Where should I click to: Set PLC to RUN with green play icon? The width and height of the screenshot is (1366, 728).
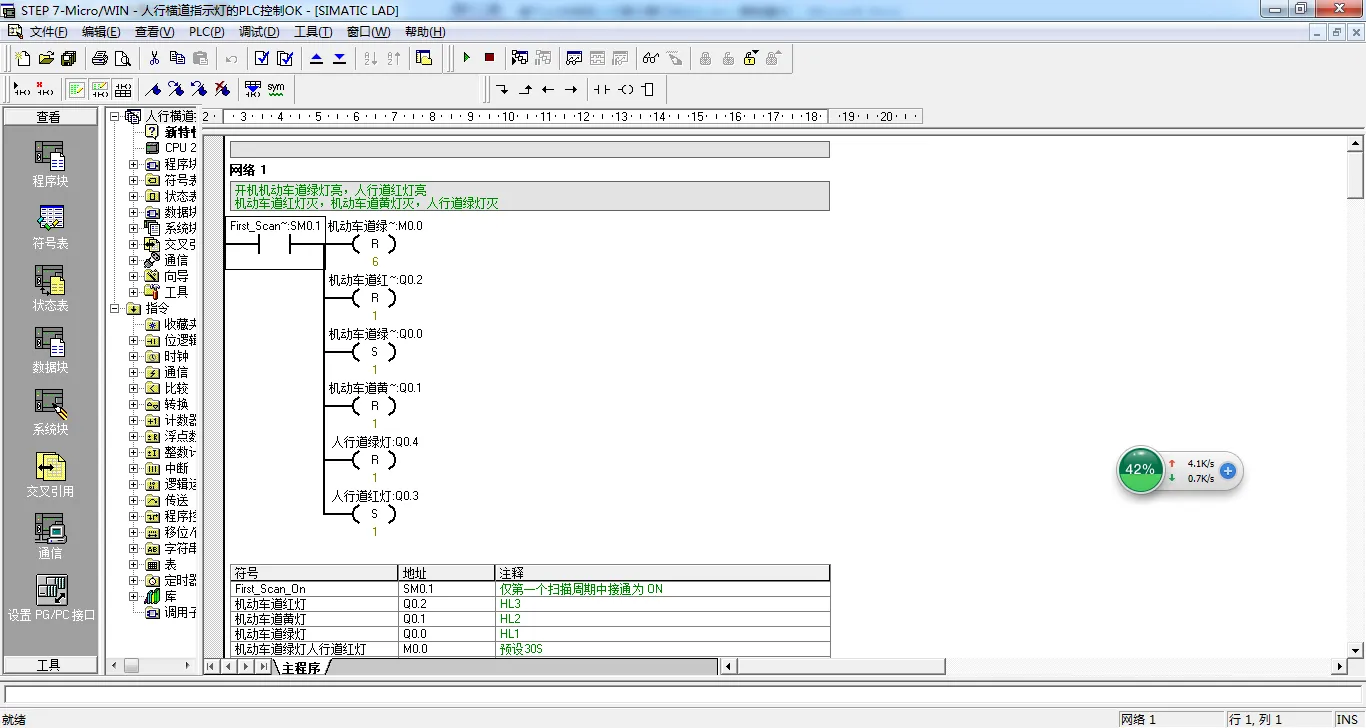466,58
